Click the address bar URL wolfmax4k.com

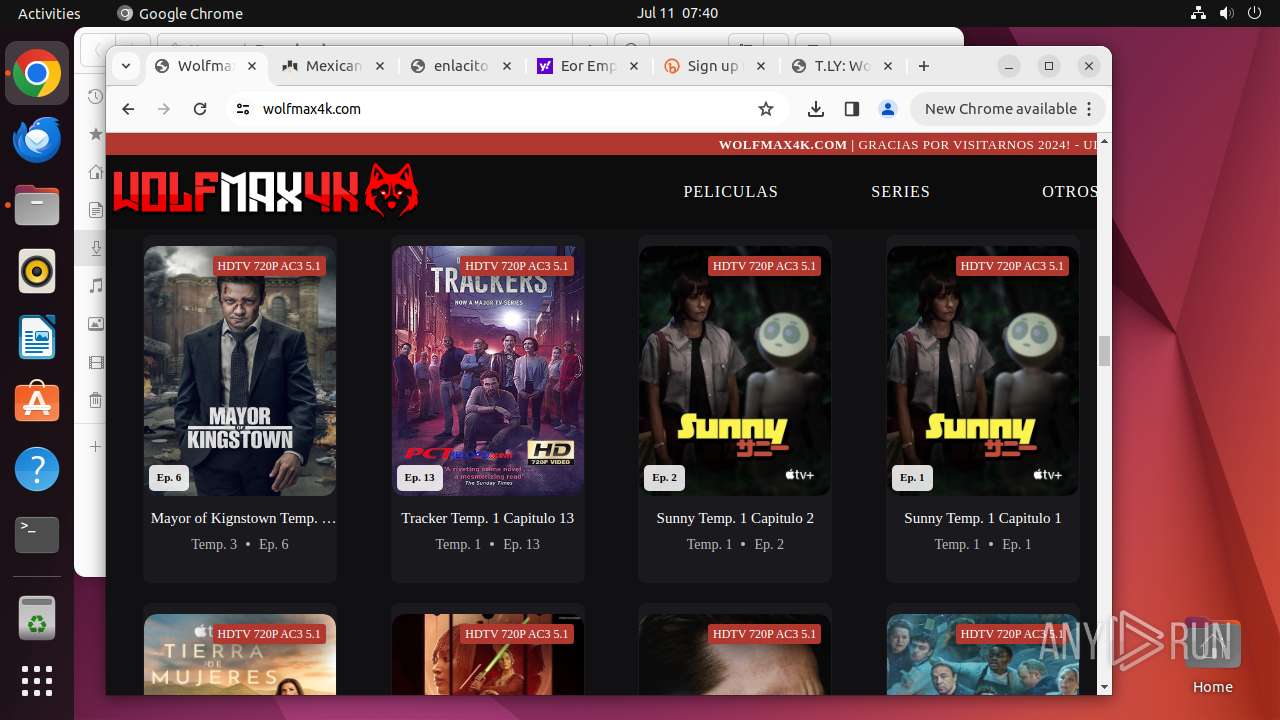(312, 109)
